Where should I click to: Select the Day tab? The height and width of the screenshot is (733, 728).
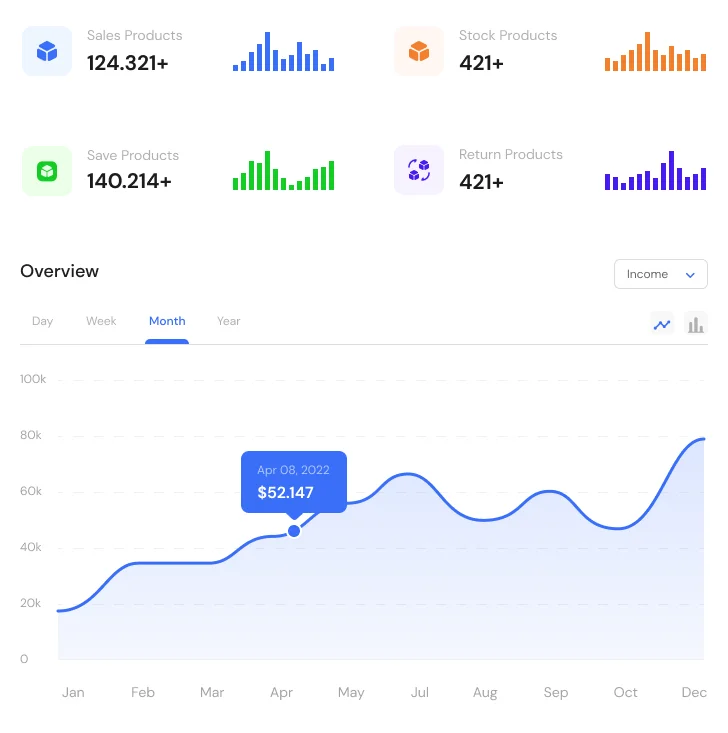click(x=42, y=321)
